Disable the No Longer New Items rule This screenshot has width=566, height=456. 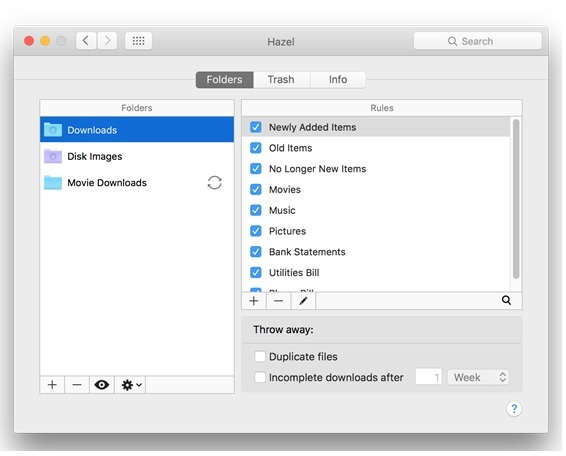256,169
